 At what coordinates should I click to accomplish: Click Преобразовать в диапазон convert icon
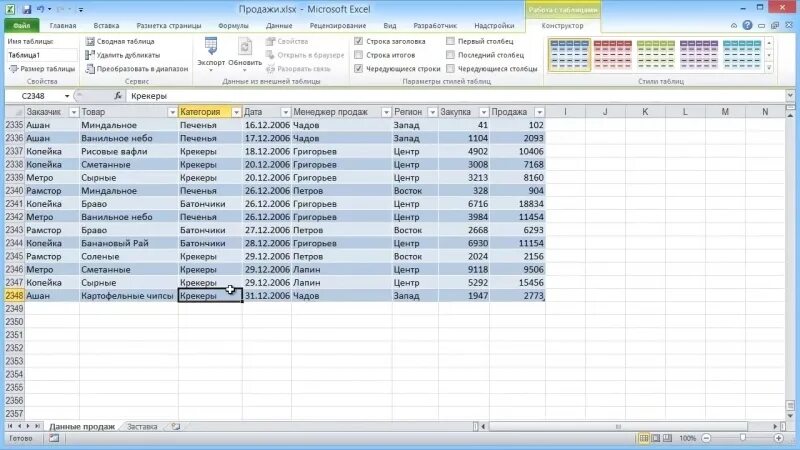point(90,68)
